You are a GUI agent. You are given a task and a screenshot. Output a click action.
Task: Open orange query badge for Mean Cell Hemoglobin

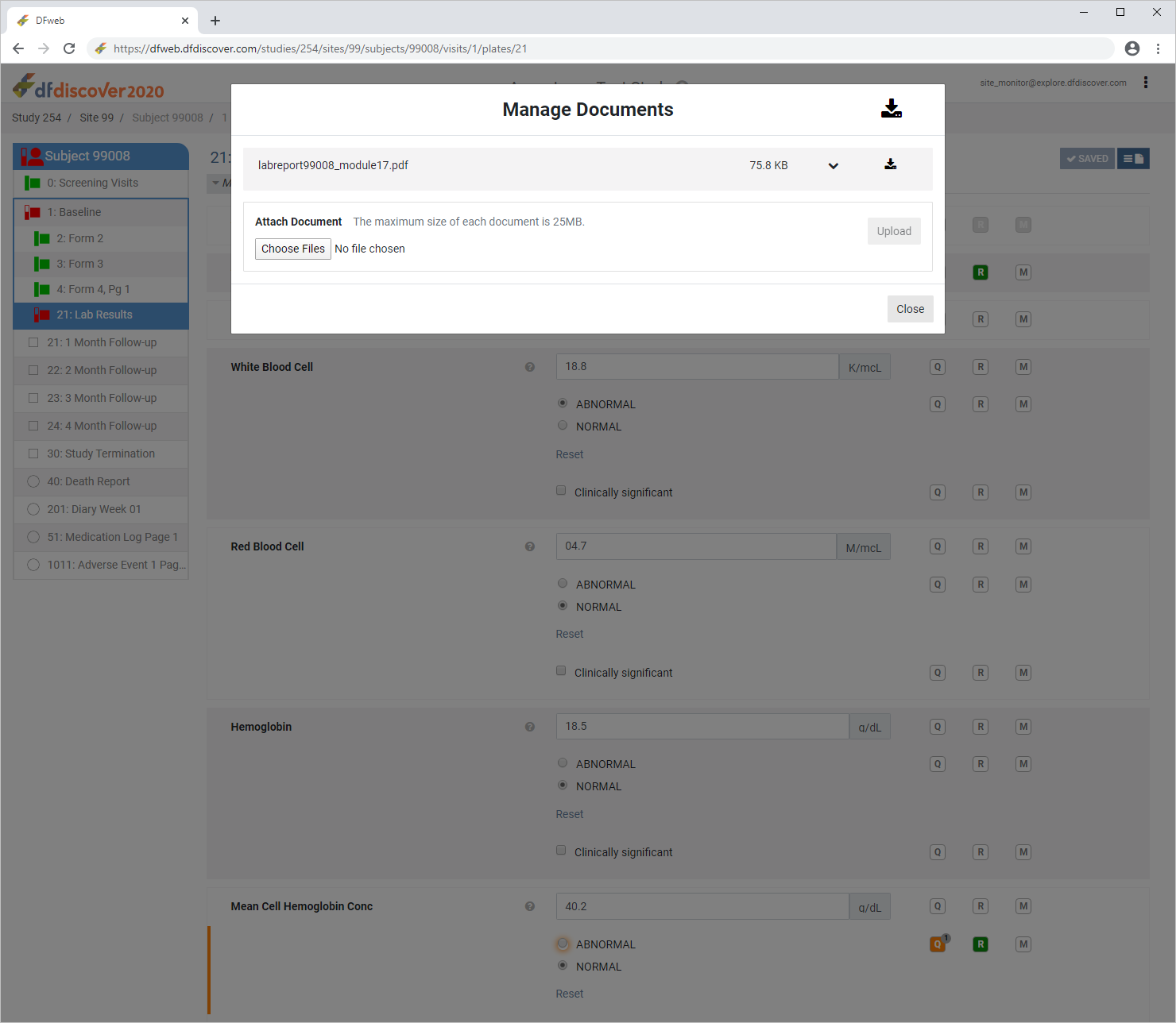click(x=938, y=944)
